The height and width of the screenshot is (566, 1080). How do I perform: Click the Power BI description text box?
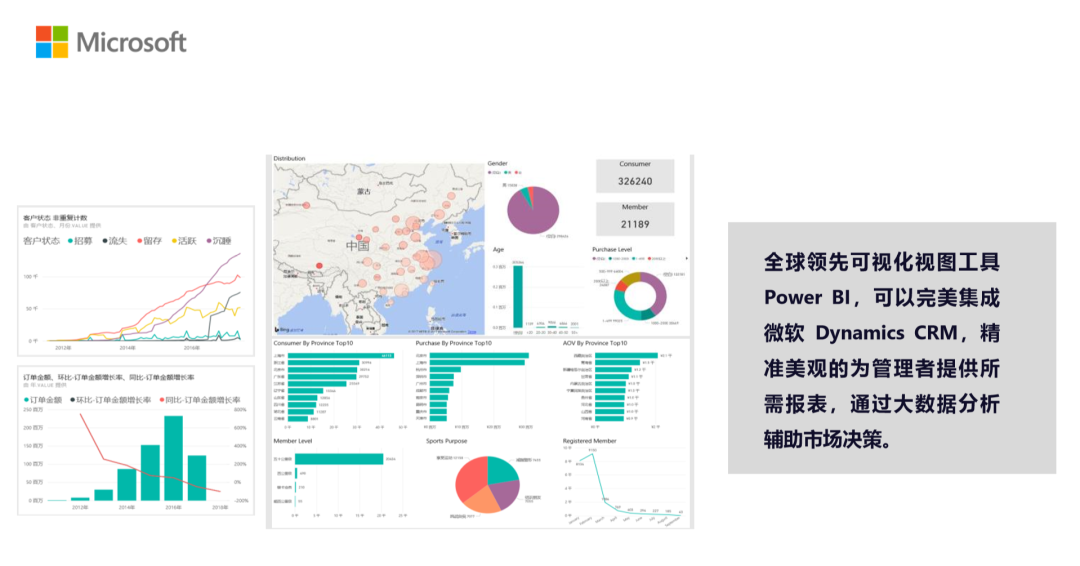891,348
